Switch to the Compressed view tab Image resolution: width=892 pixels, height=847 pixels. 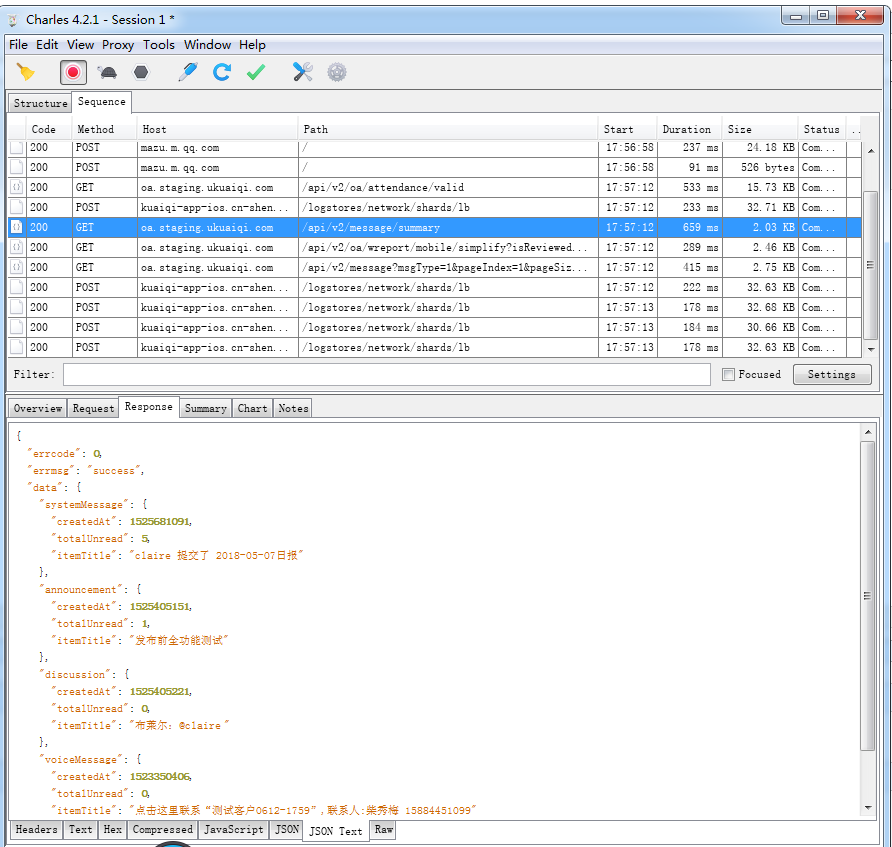point(163,829)
